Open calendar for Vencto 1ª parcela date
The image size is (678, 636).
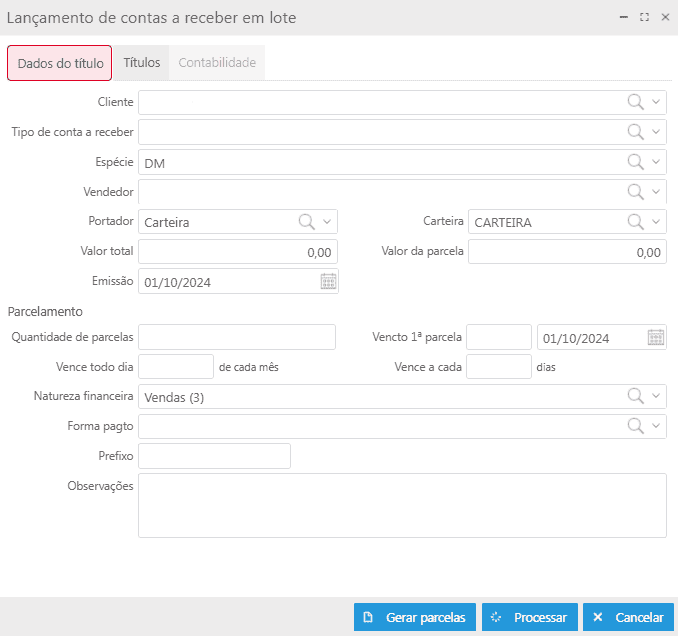tap(656, 338)
